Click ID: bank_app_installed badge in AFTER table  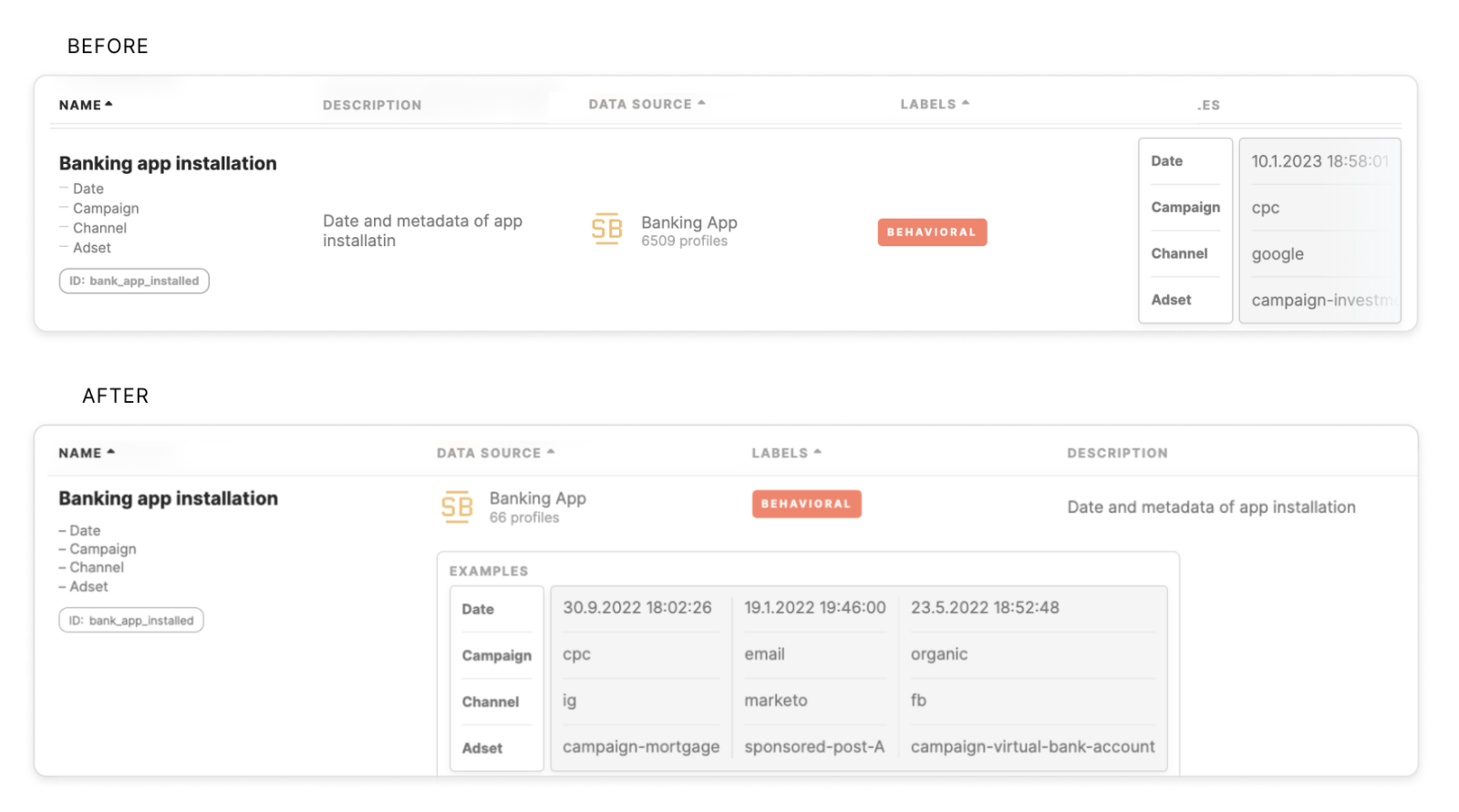131,621
